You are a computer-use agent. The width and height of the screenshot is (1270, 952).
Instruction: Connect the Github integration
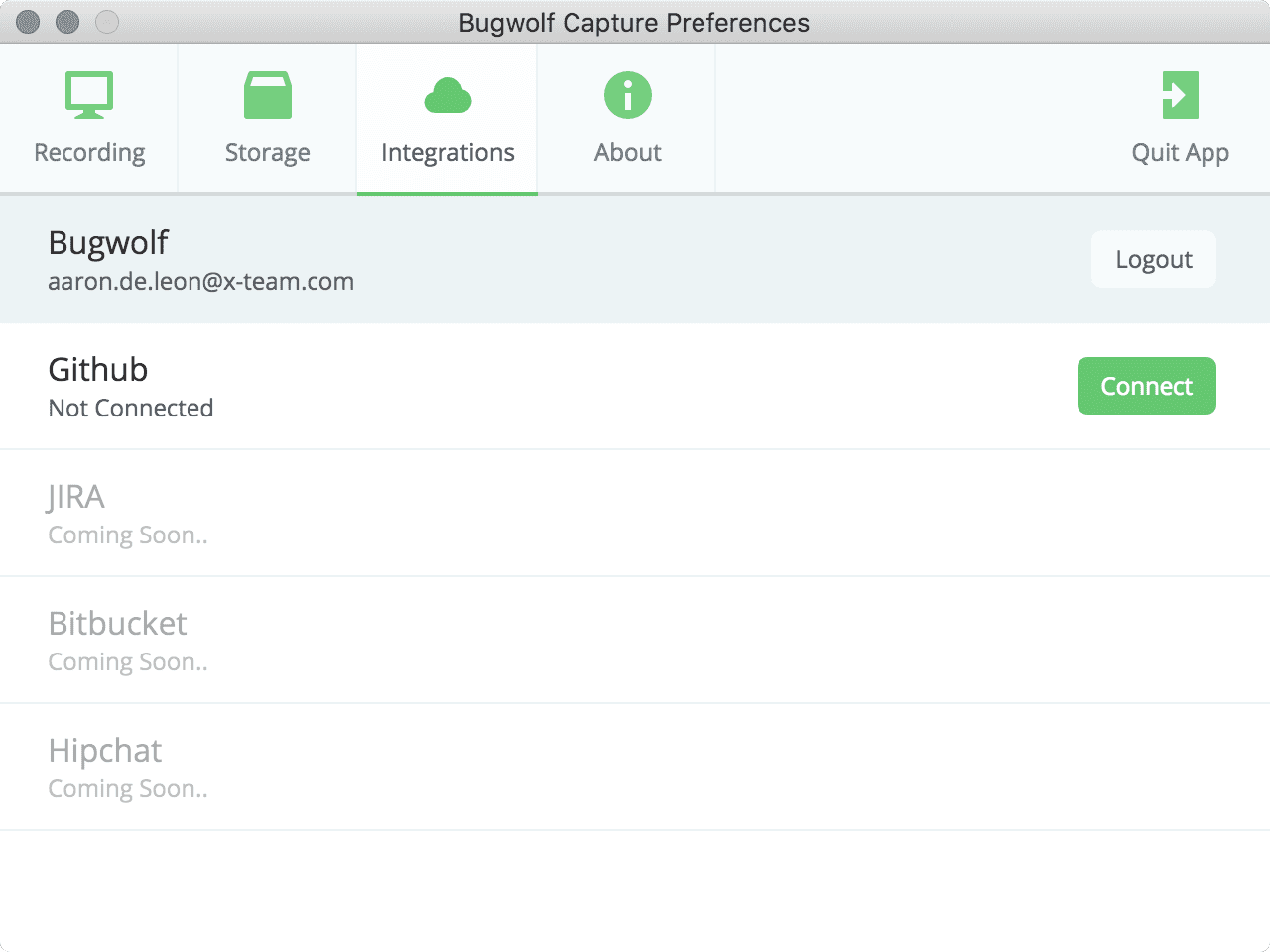tap(1146, 386)
